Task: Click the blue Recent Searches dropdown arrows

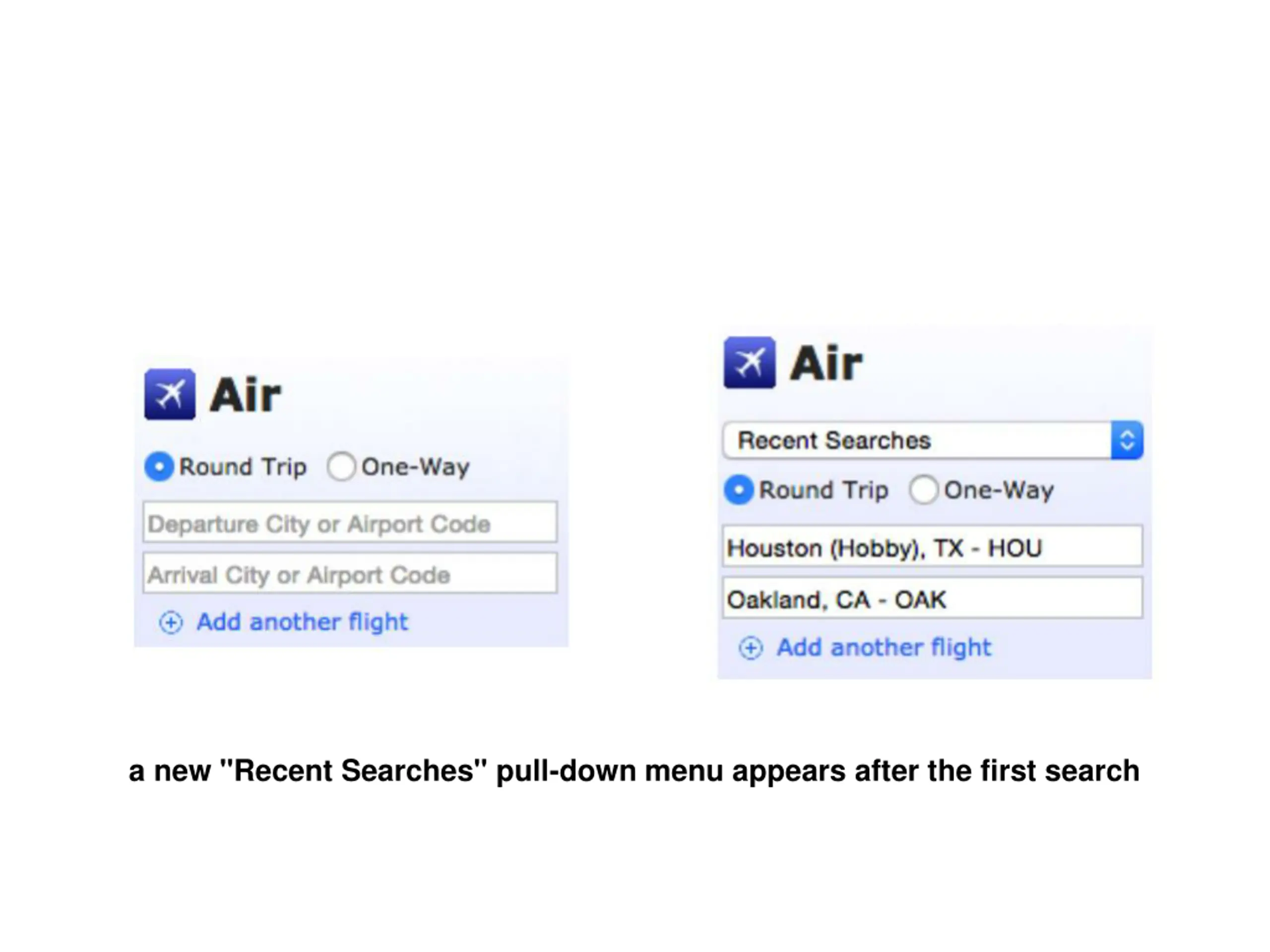Action: (1127, 441)
